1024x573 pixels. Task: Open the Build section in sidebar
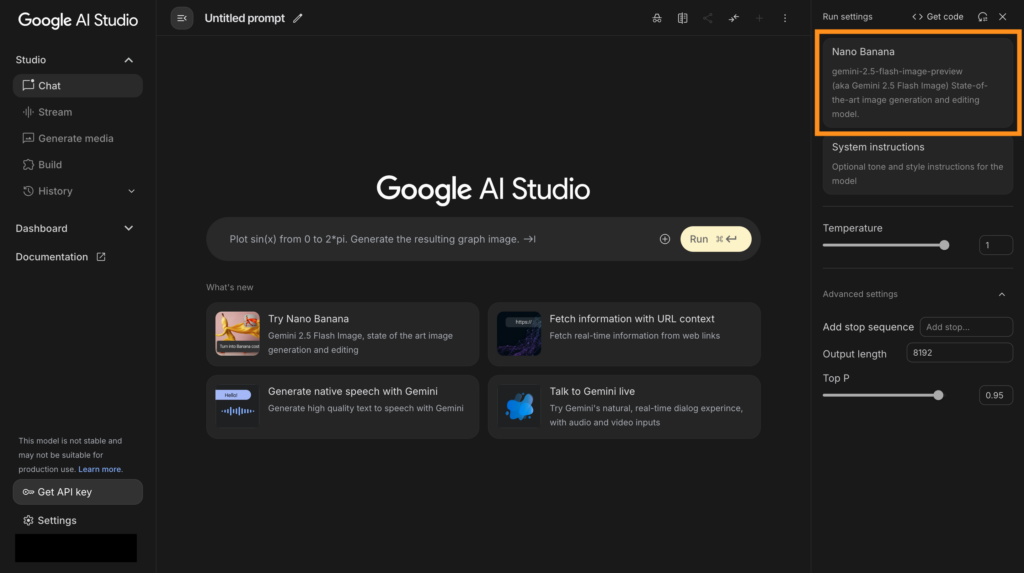pyautogui.click(x=78, y=165)
